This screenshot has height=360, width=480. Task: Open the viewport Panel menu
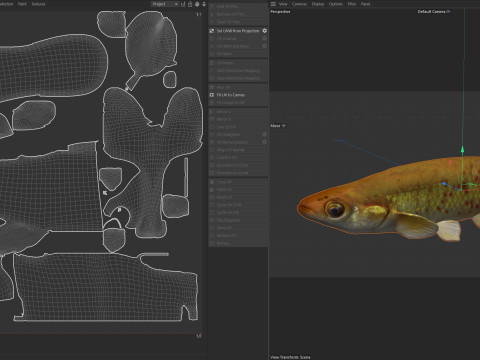(x=366, y=4)
